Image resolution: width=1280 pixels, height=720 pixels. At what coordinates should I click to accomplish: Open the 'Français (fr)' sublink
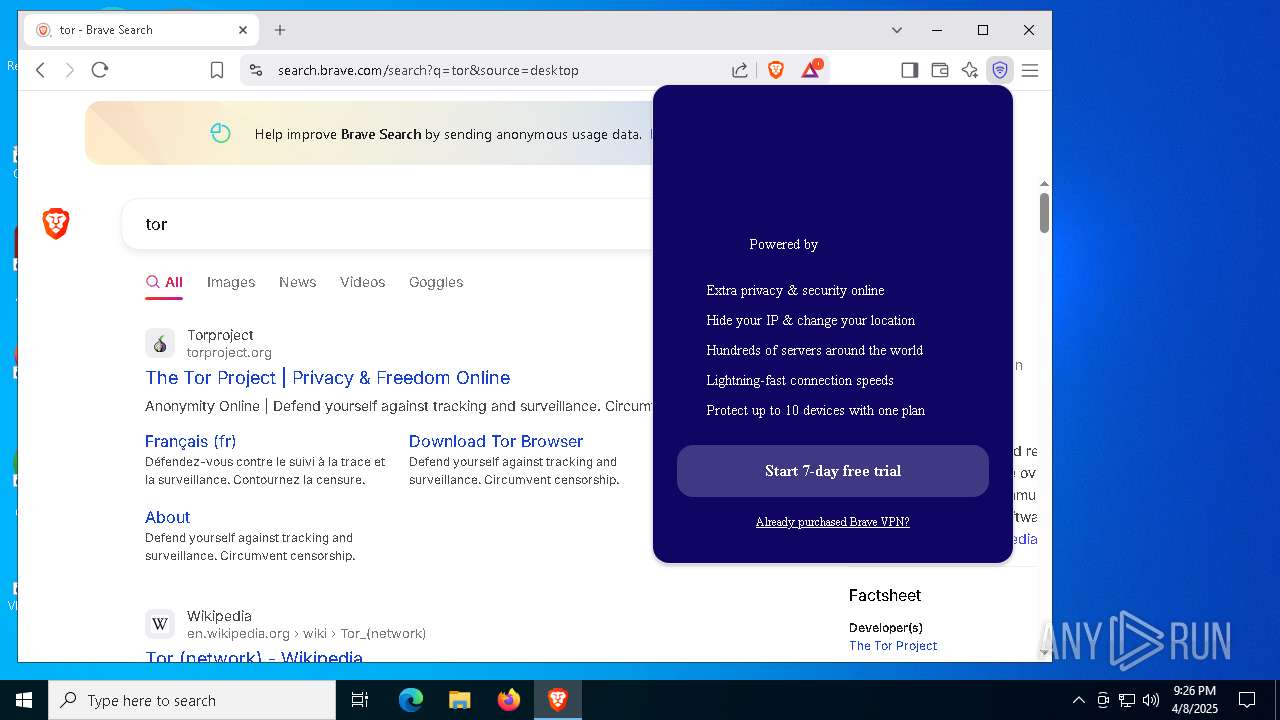pyautogui.click(x=190, y=441)
